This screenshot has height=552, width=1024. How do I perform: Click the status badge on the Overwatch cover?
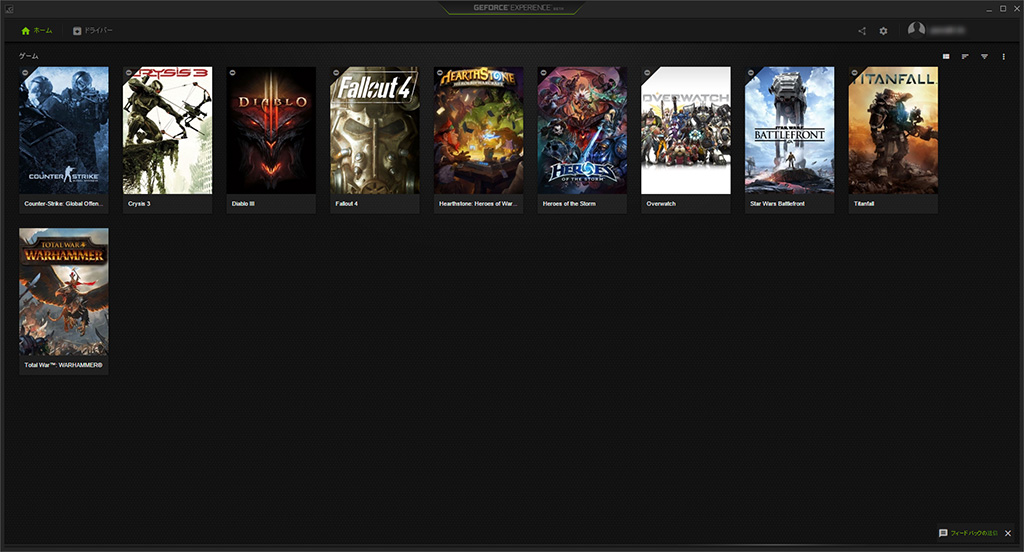(647, 73)
